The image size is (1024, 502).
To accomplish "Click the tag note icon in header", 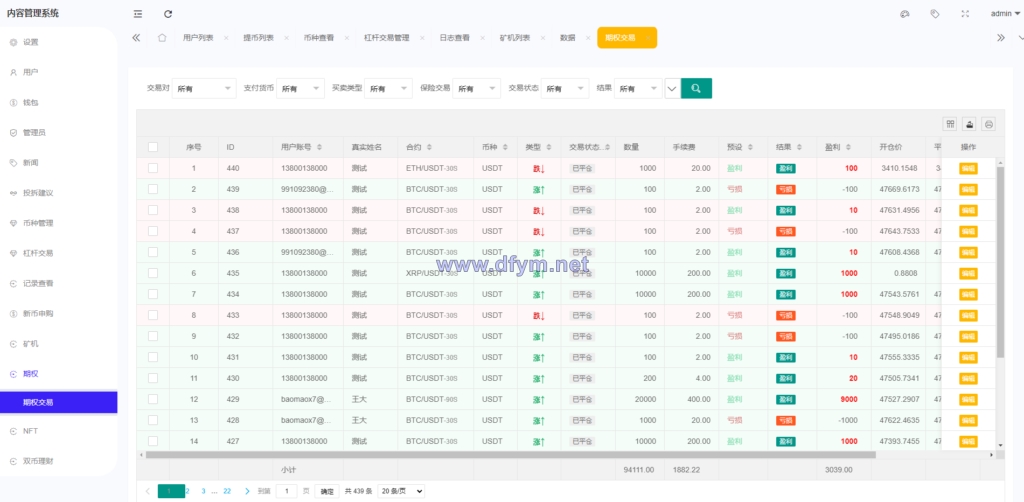I will [935, 14].
